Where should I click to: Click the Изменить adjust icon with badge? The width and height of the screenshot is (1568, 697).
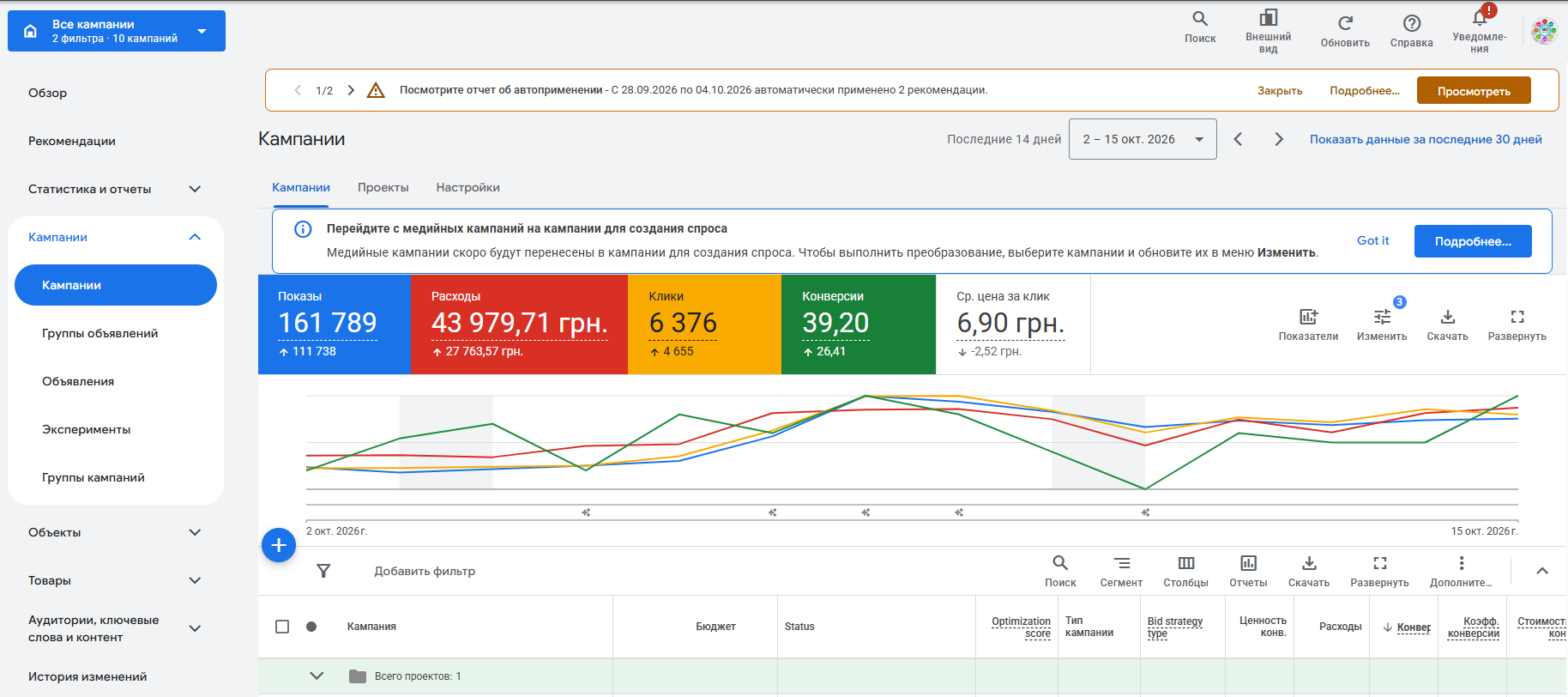point(1382,317)
